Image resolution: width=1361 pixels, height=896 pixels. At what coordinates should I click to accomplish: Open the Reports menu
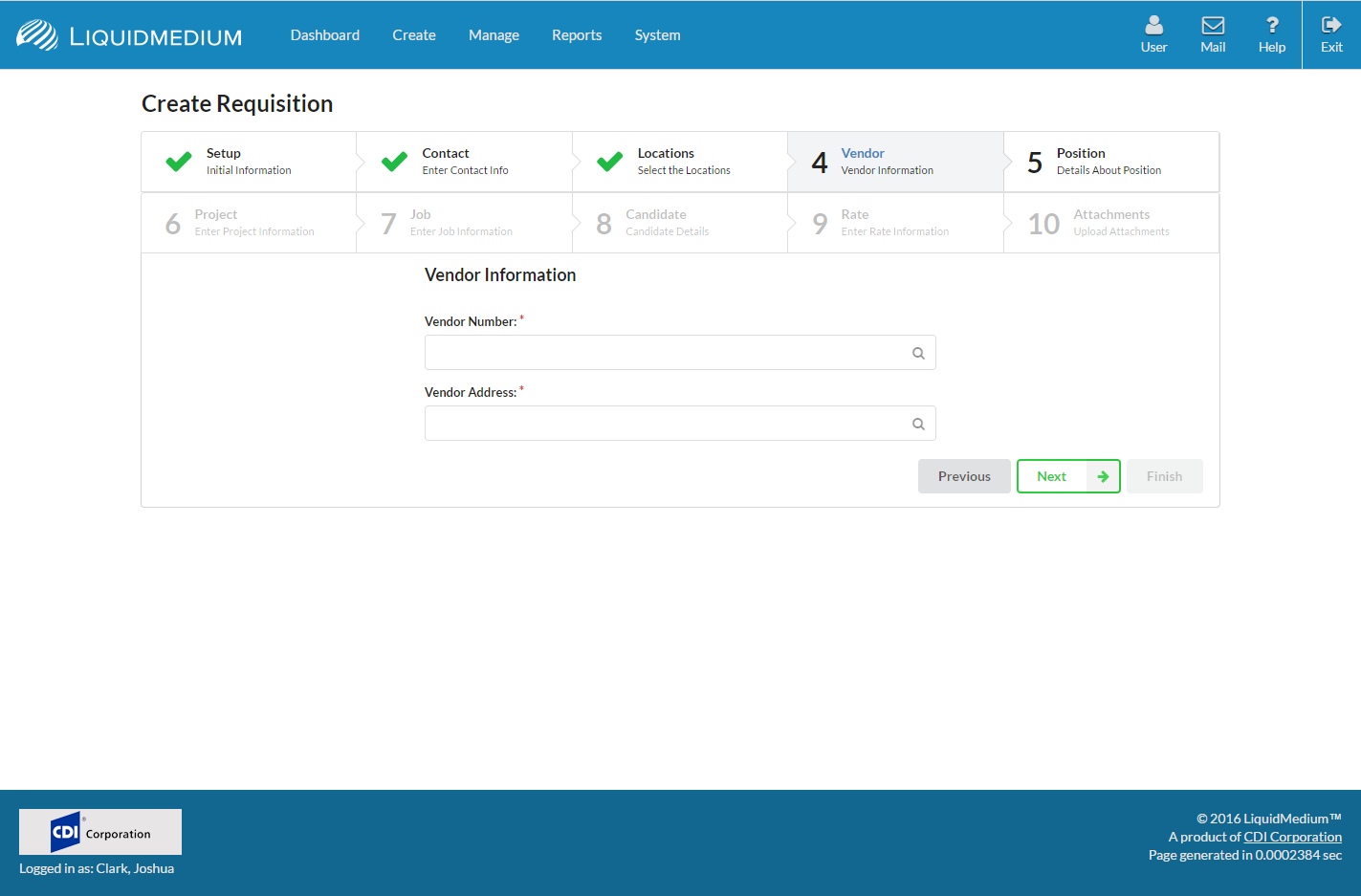[x=577, y=35]
